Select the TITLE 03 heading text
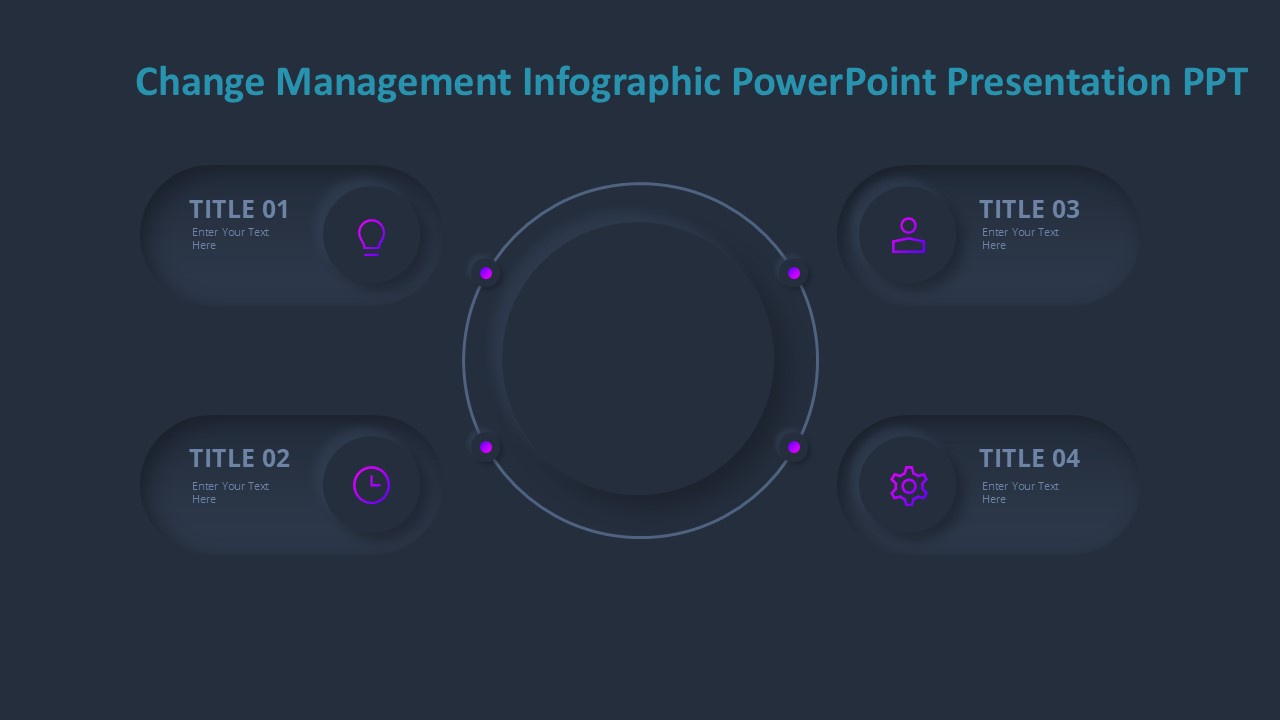 [1029, 209]
